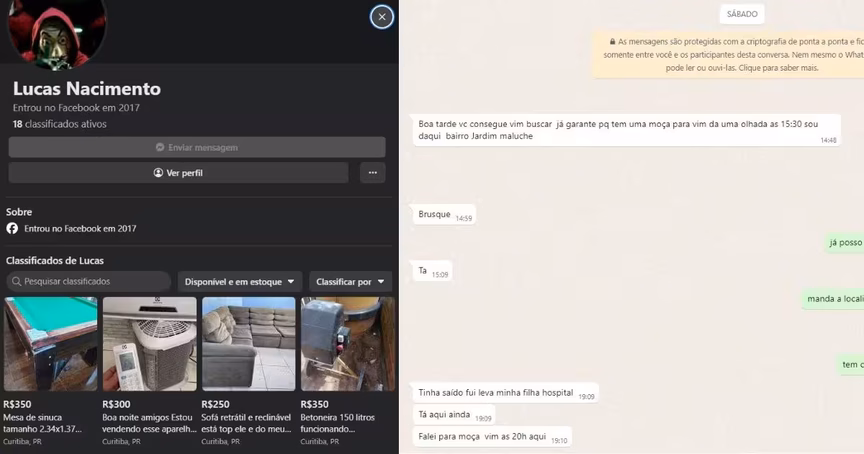Image resolution: width=864 pixels, height=454 pixels.
Task: Click the Lucas Nacimento profile avatar
Action: pyautogui.click(x=56, y=30)
